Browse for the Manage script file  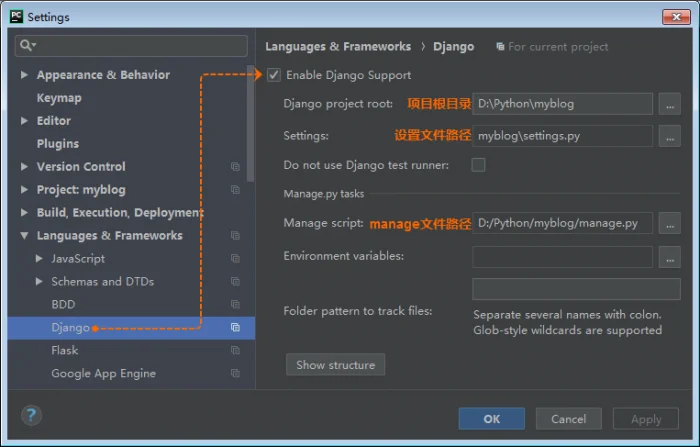coord(670,223)
